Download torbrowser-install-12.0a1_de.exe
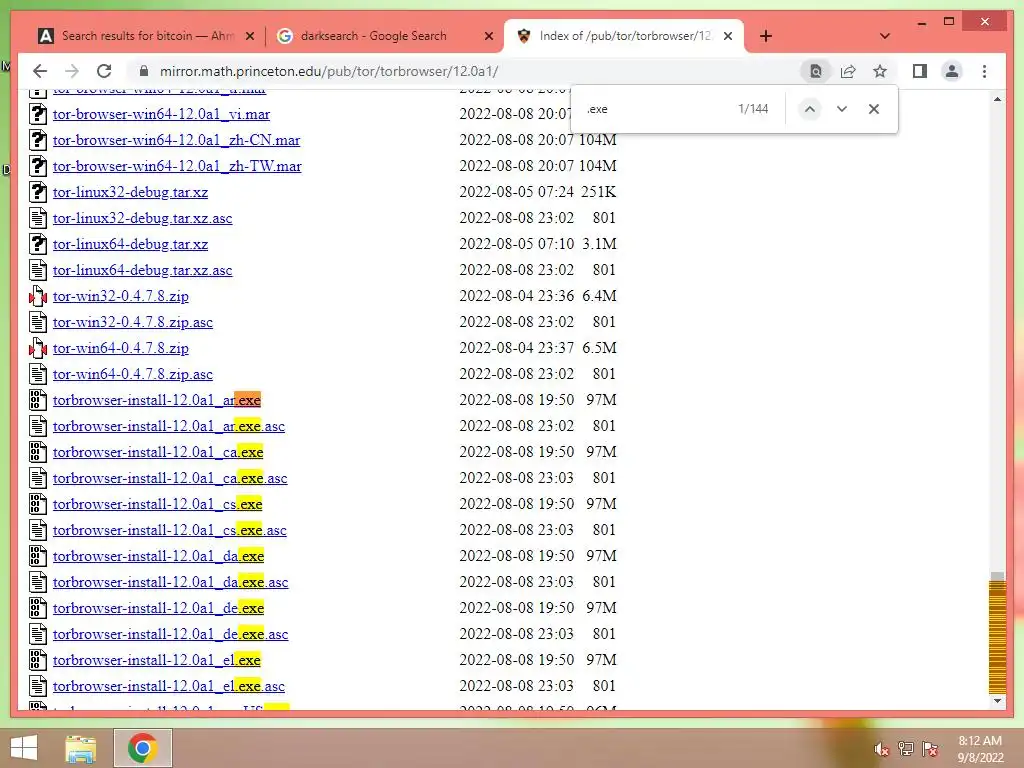Screen dimensions: 1024x768 (x=159, y=609)
